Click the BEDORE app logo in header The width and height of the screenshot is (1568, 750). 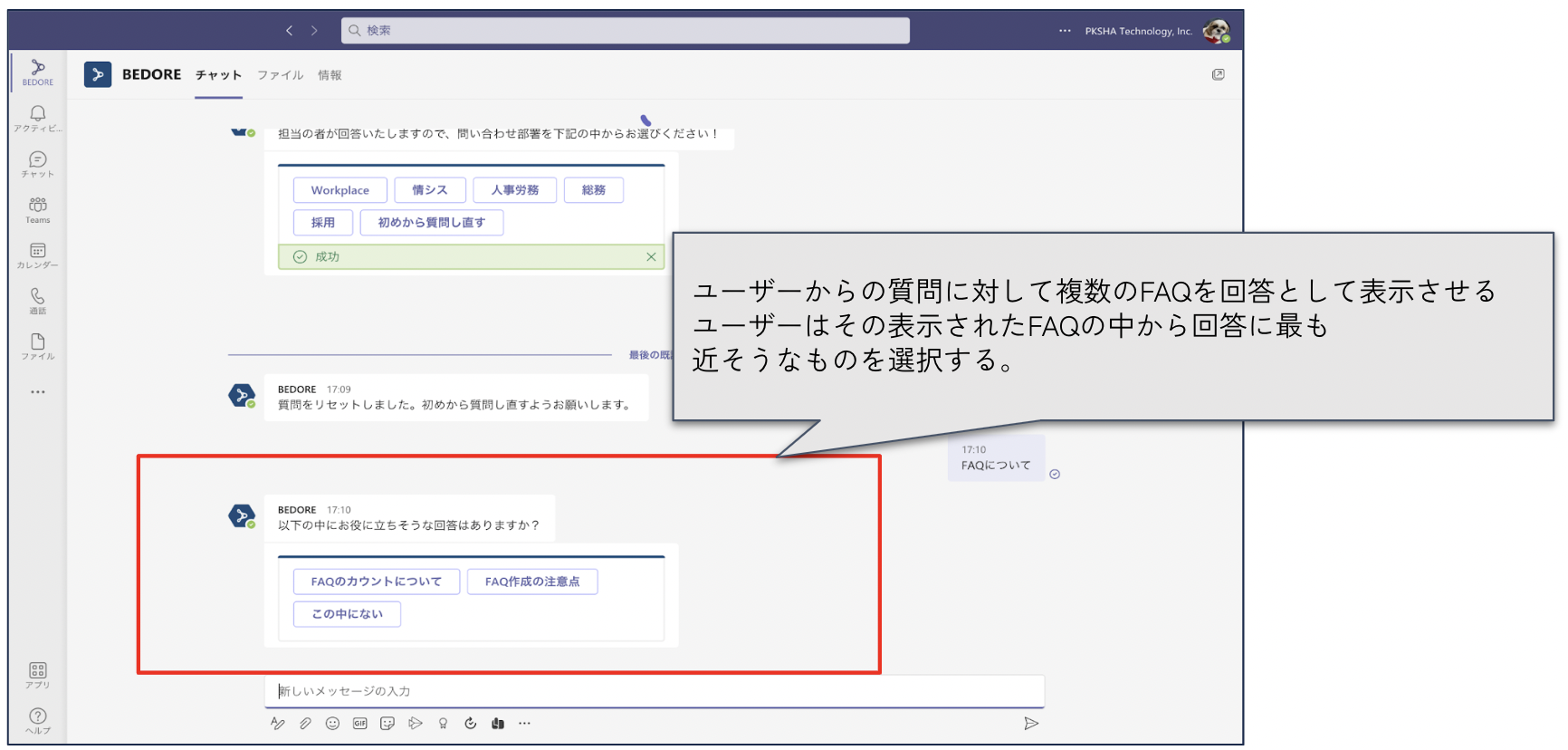click(x=98, y=74)
